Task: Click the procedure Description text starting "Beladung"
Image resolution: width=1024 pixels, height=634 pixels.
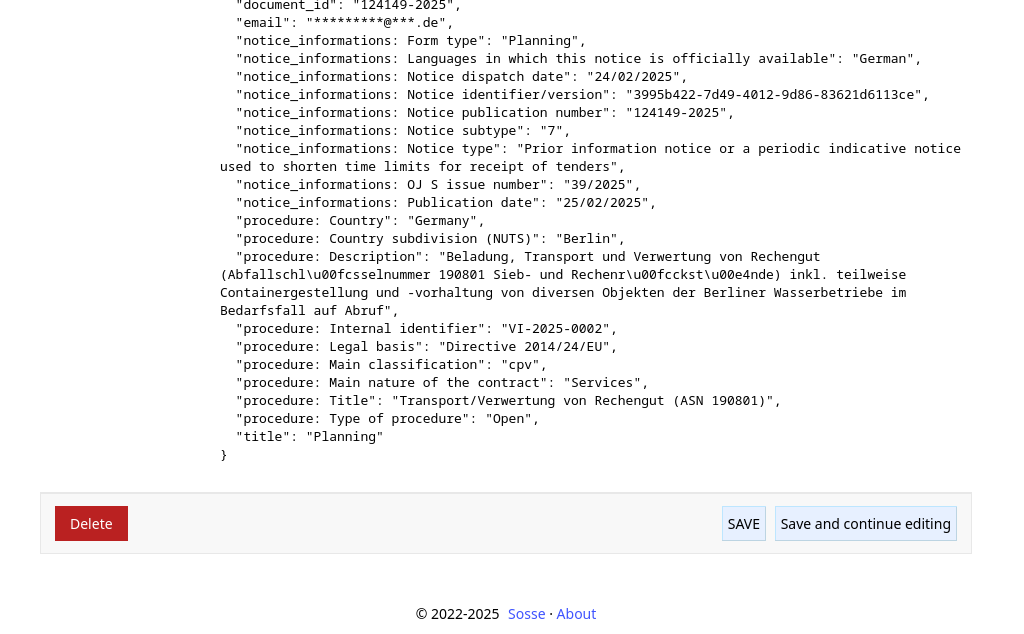Action: click(x=563, y=283)
